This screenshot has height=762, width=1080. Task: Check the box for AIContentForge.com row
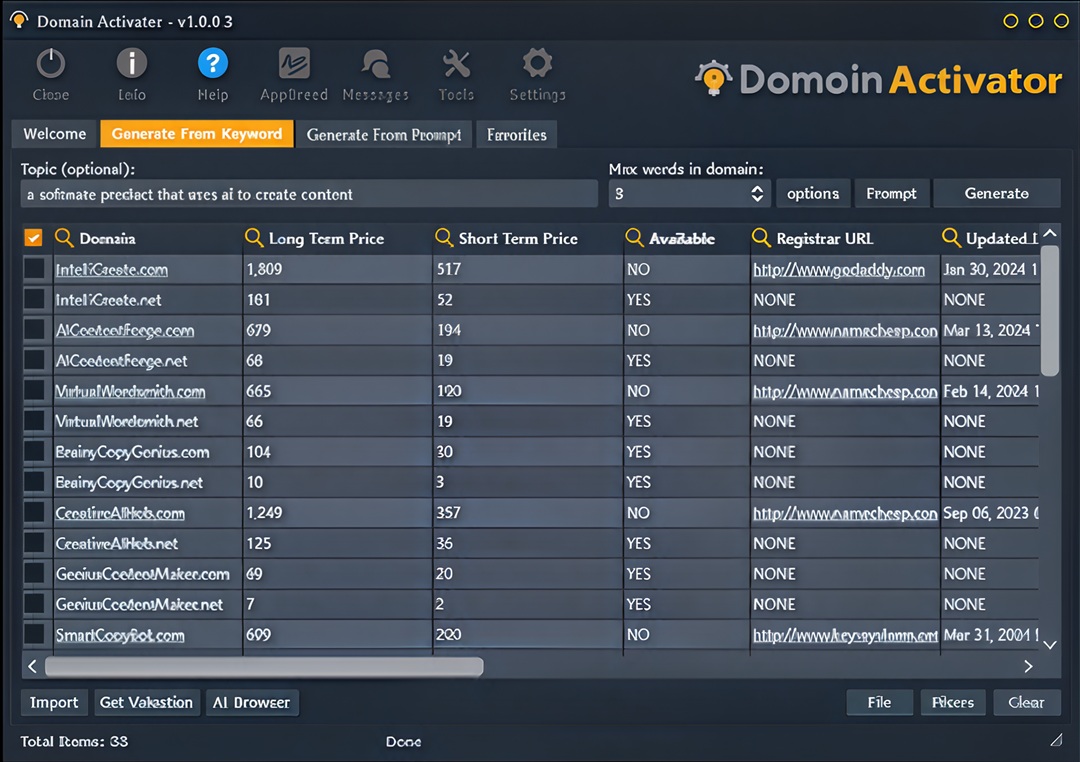(34, 329)
